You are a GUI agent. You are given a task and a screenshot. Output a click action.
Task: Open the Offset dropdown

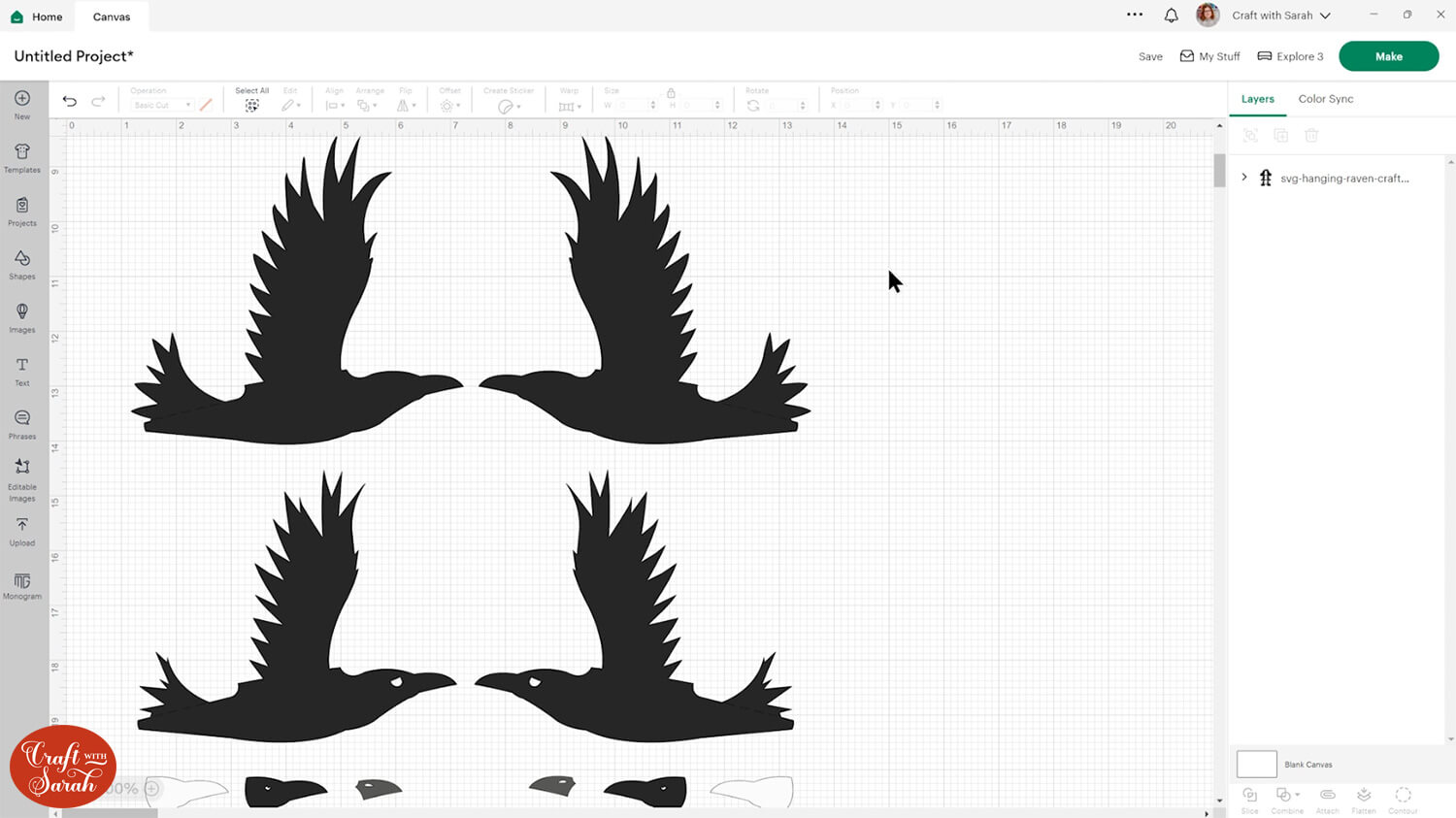449,105
